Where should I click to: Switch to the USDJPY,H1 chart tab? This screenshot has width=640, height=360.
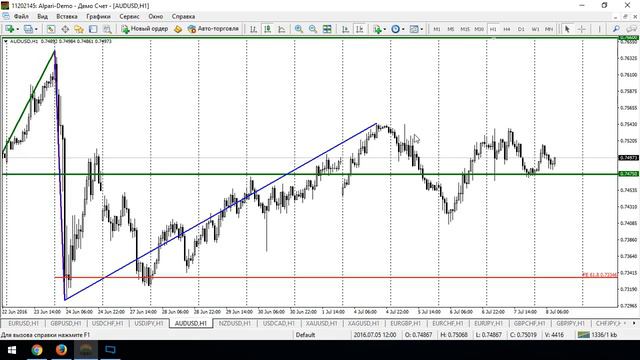(149, 323)
